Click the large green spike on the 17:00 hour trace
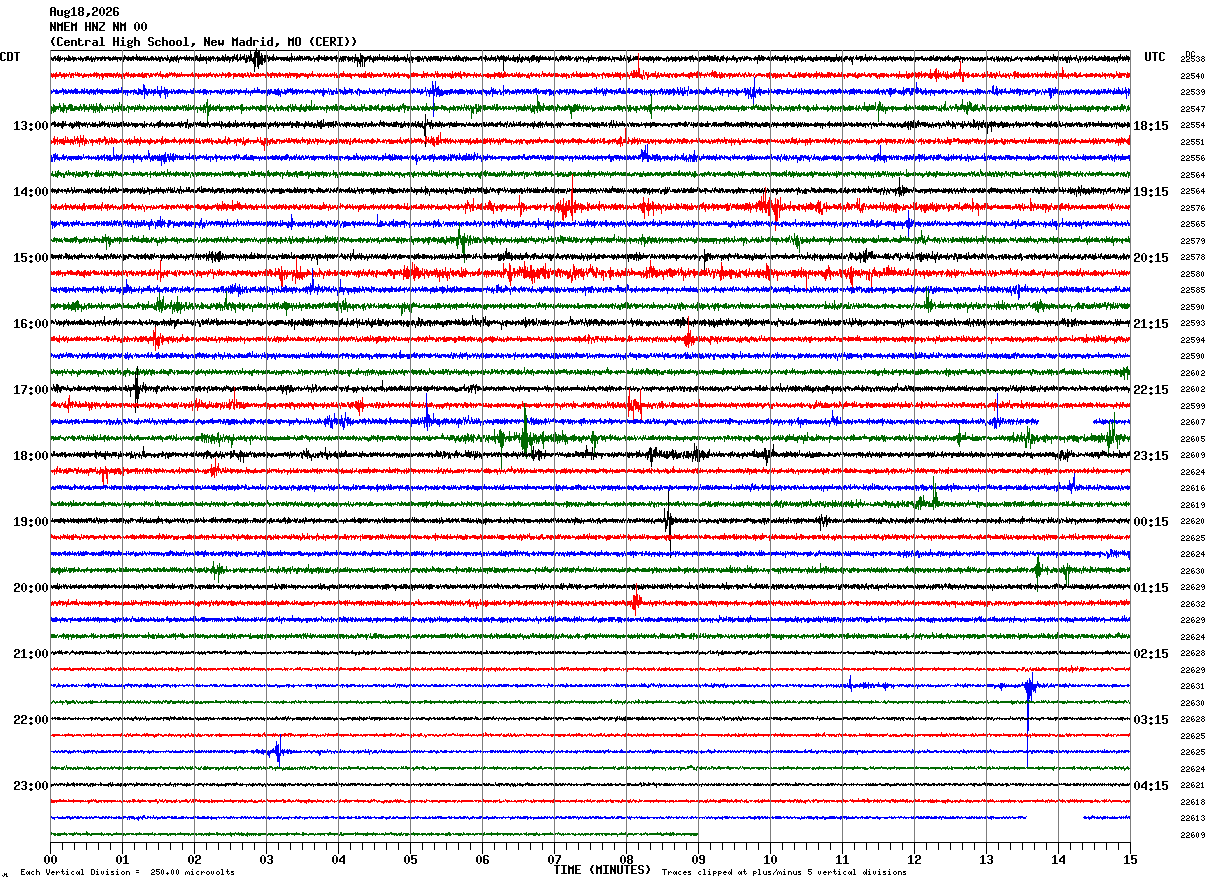This screenshot has width=1210, height=886. 525,432
